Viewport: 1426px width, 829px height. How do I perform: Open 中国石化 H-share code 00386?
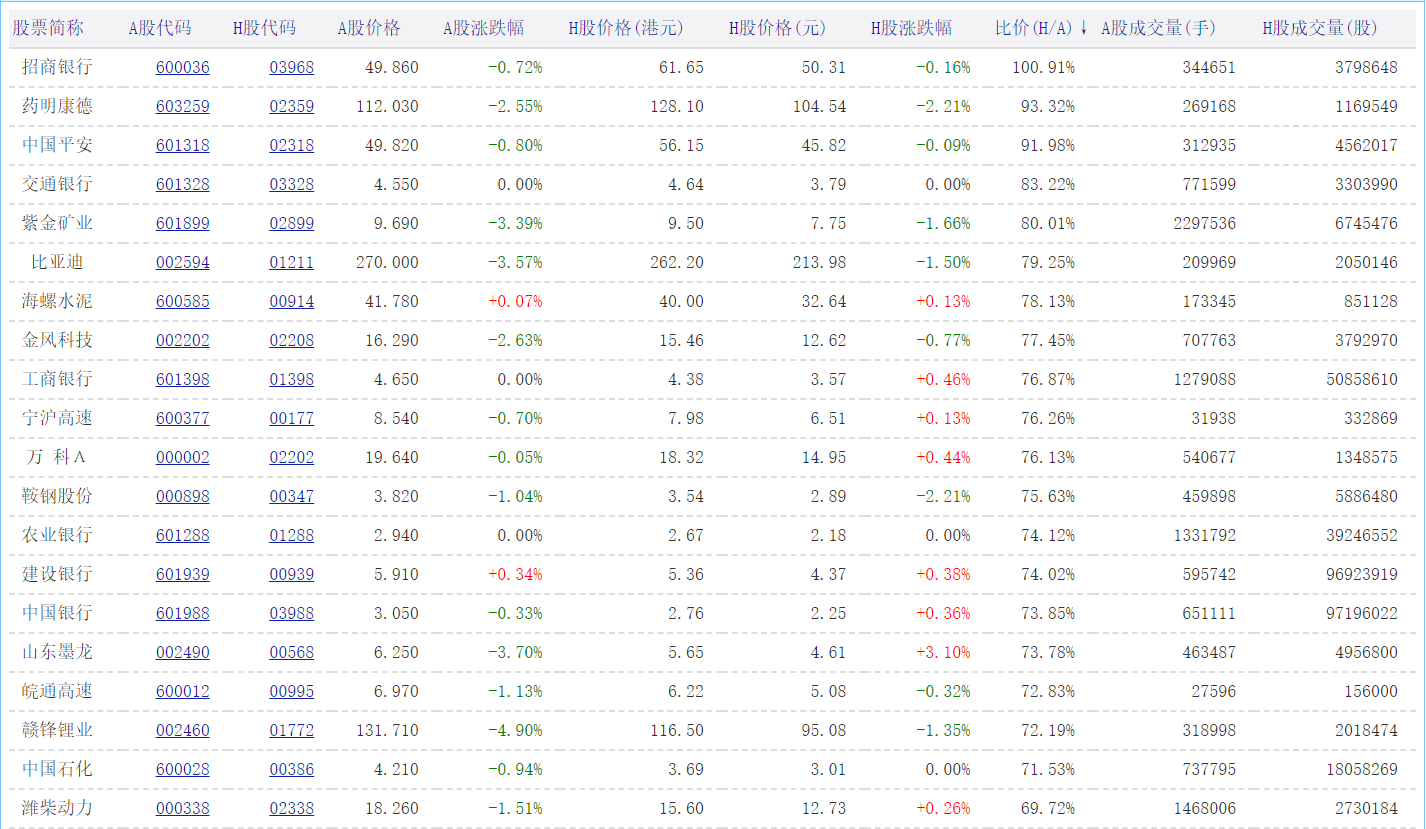point(292,769)
